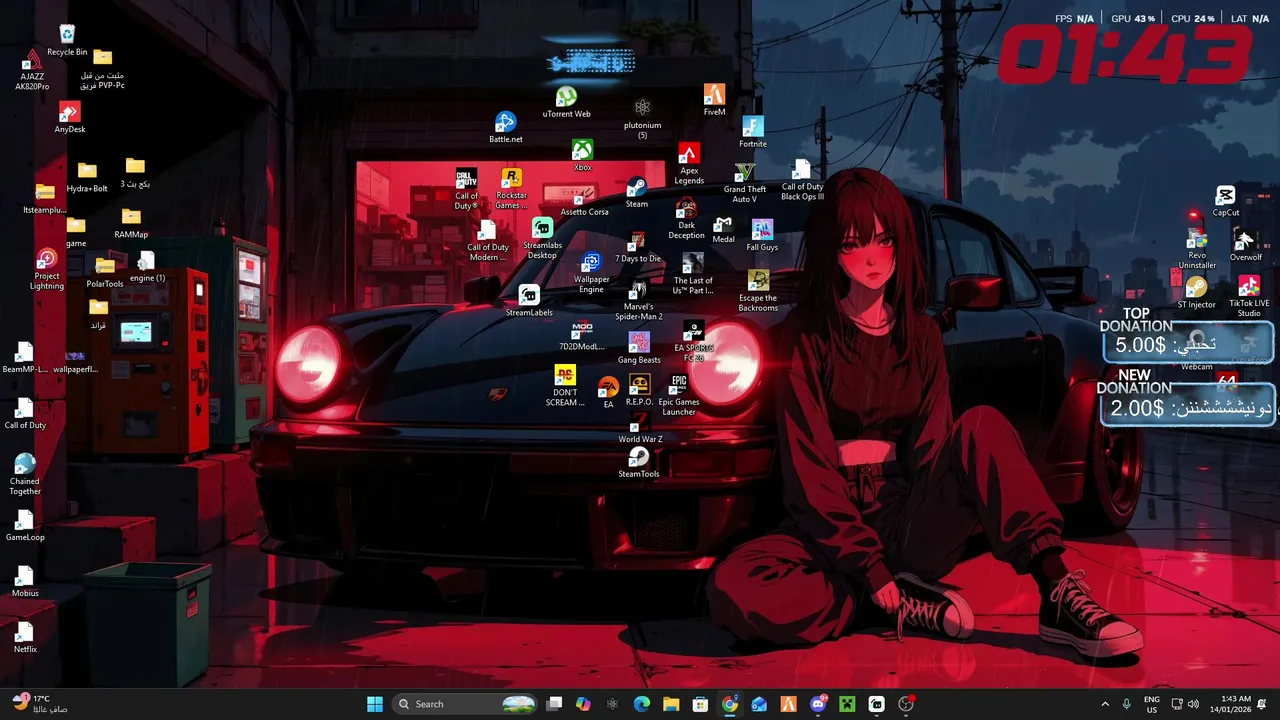Open Grand Theft Auto V shortcut
Image resolution: width=1280 pixels, height=720 pixels.
(x=745, y=183)
